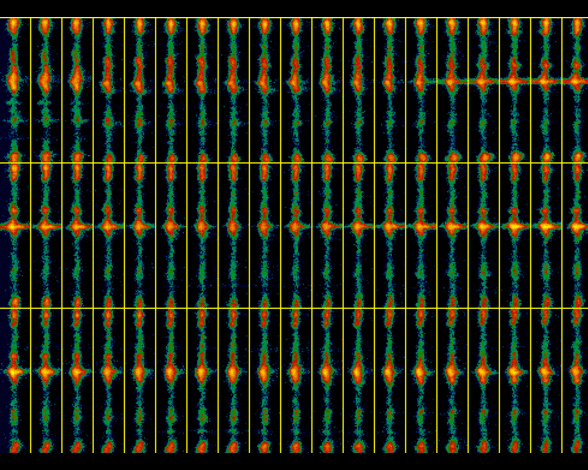Click the dark blue strip at left image edge
Image resolution: width=588 pixels, height=470 pixels.
[3, 235]
